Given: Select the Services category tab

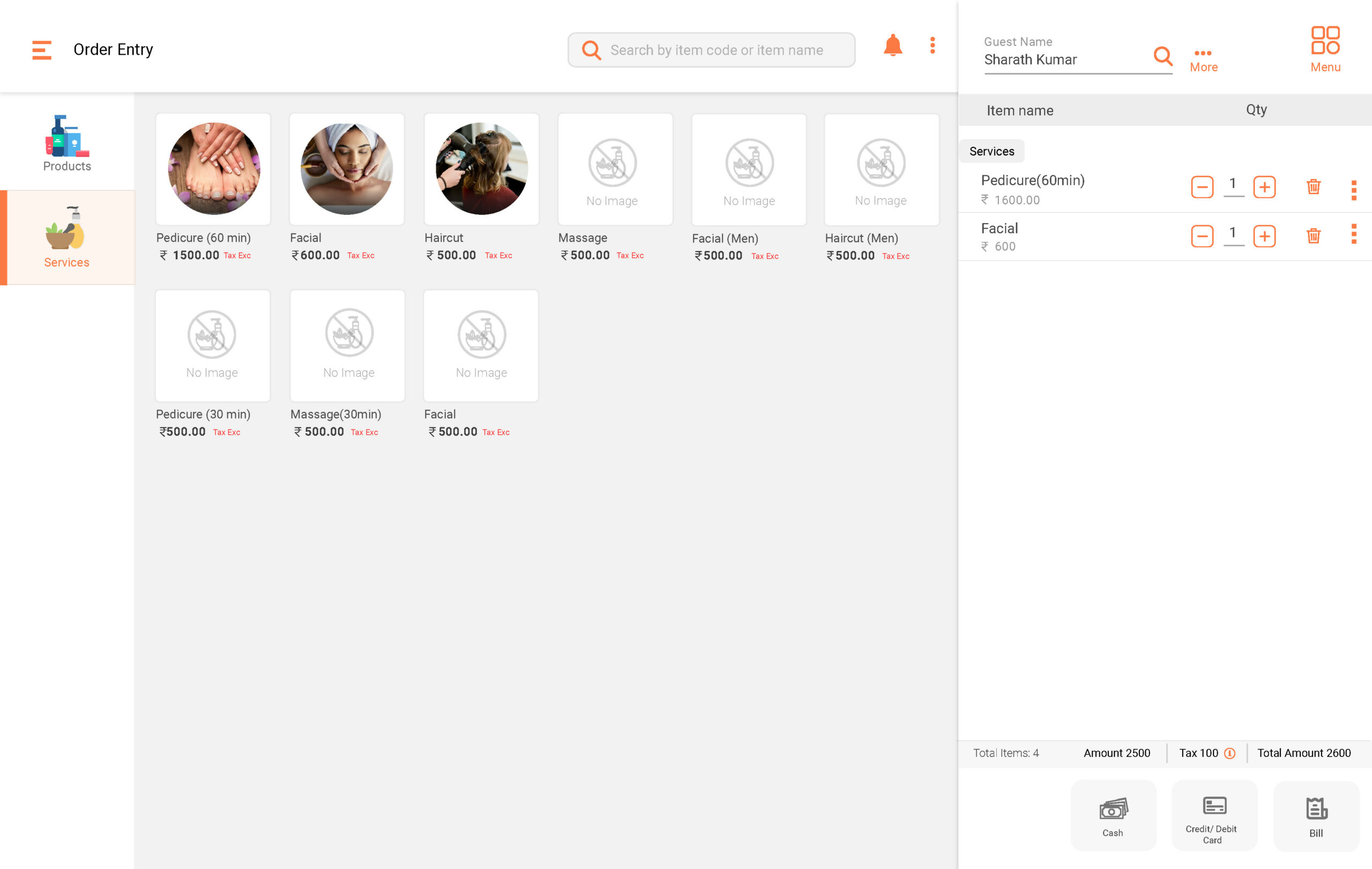Looking at the screenshot, I should (67, 237).
